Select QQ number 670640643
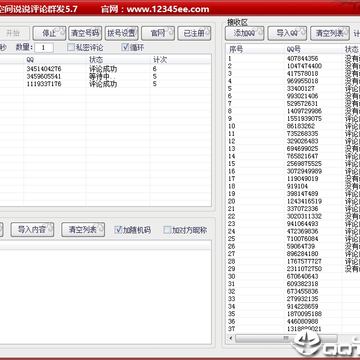Screen dimensions: 360x360 pos(302,277)
